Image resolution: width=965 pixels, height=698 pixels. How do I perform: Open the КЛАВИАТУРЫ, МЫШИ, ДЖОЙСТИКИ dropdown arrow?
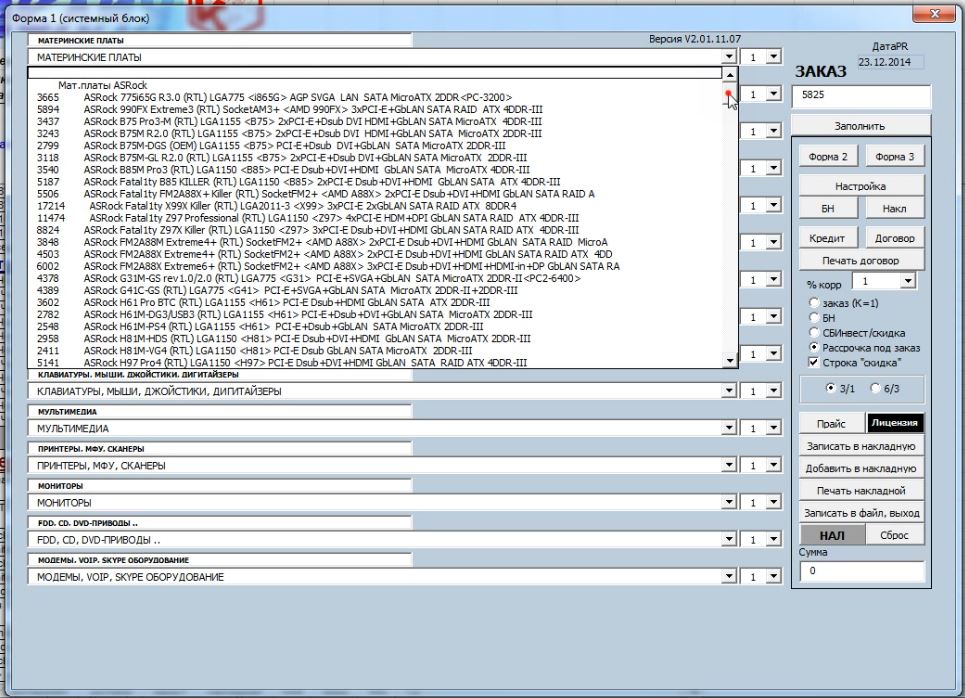[729, 391]
